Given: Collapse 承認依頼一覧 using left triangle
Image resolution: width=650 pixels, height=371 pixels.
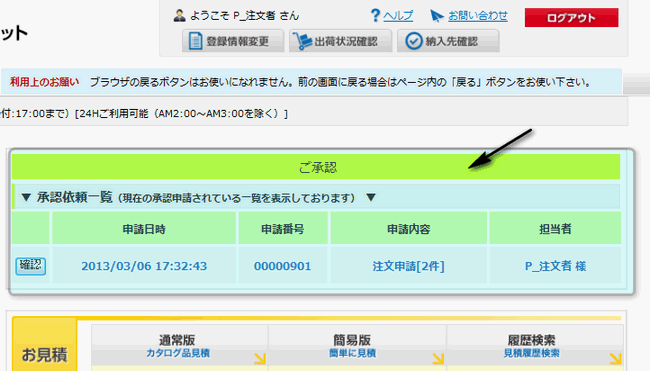Looking at the screenshot, I should pos(26,197).
